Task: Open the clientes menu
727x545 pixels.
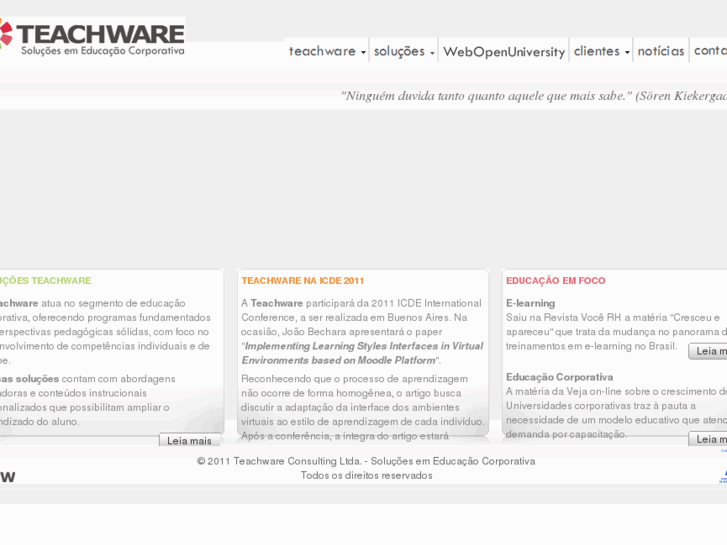Action: [x=597, y=51]
